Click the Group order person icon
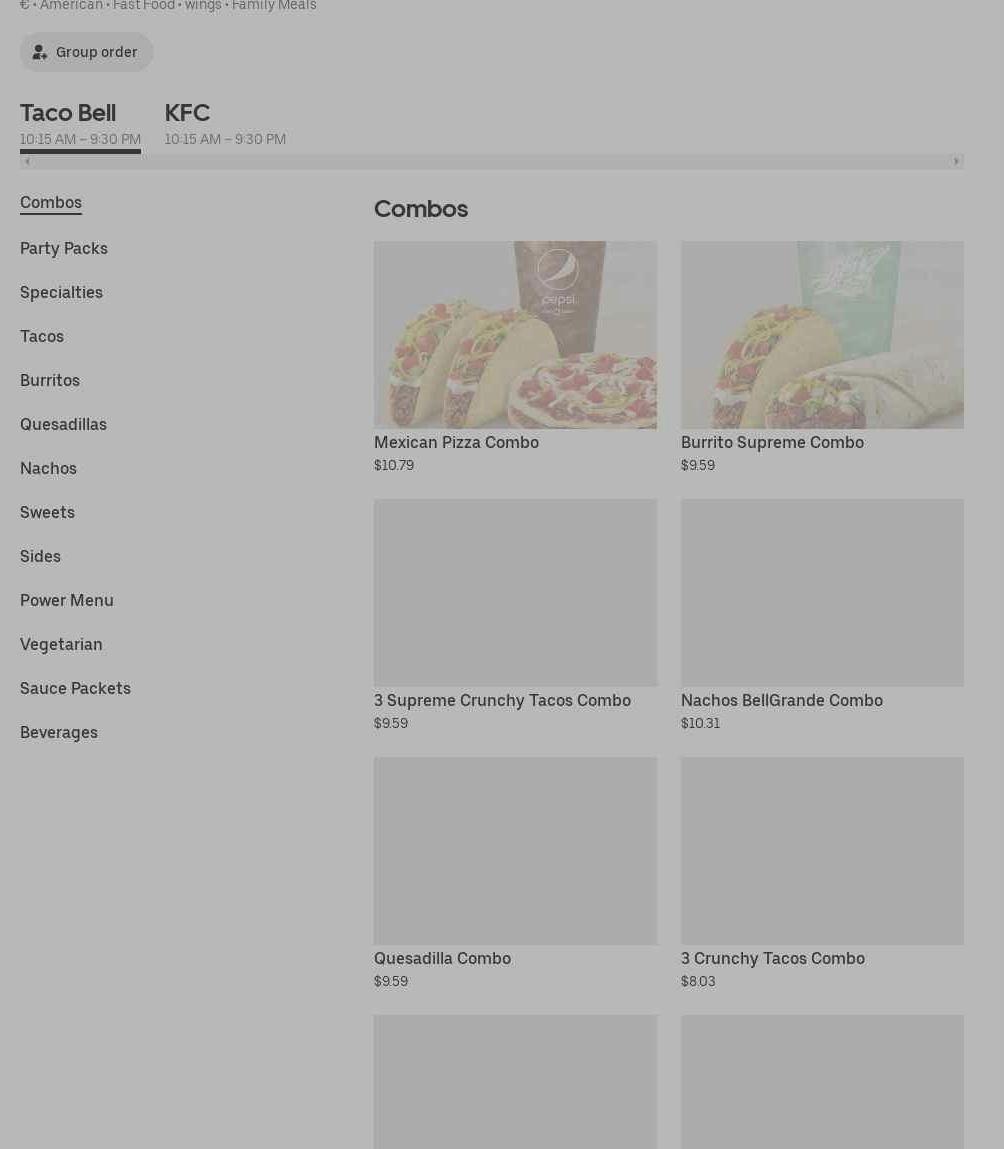This screenshot has height=1149, width=1004. tap(40, 52)
